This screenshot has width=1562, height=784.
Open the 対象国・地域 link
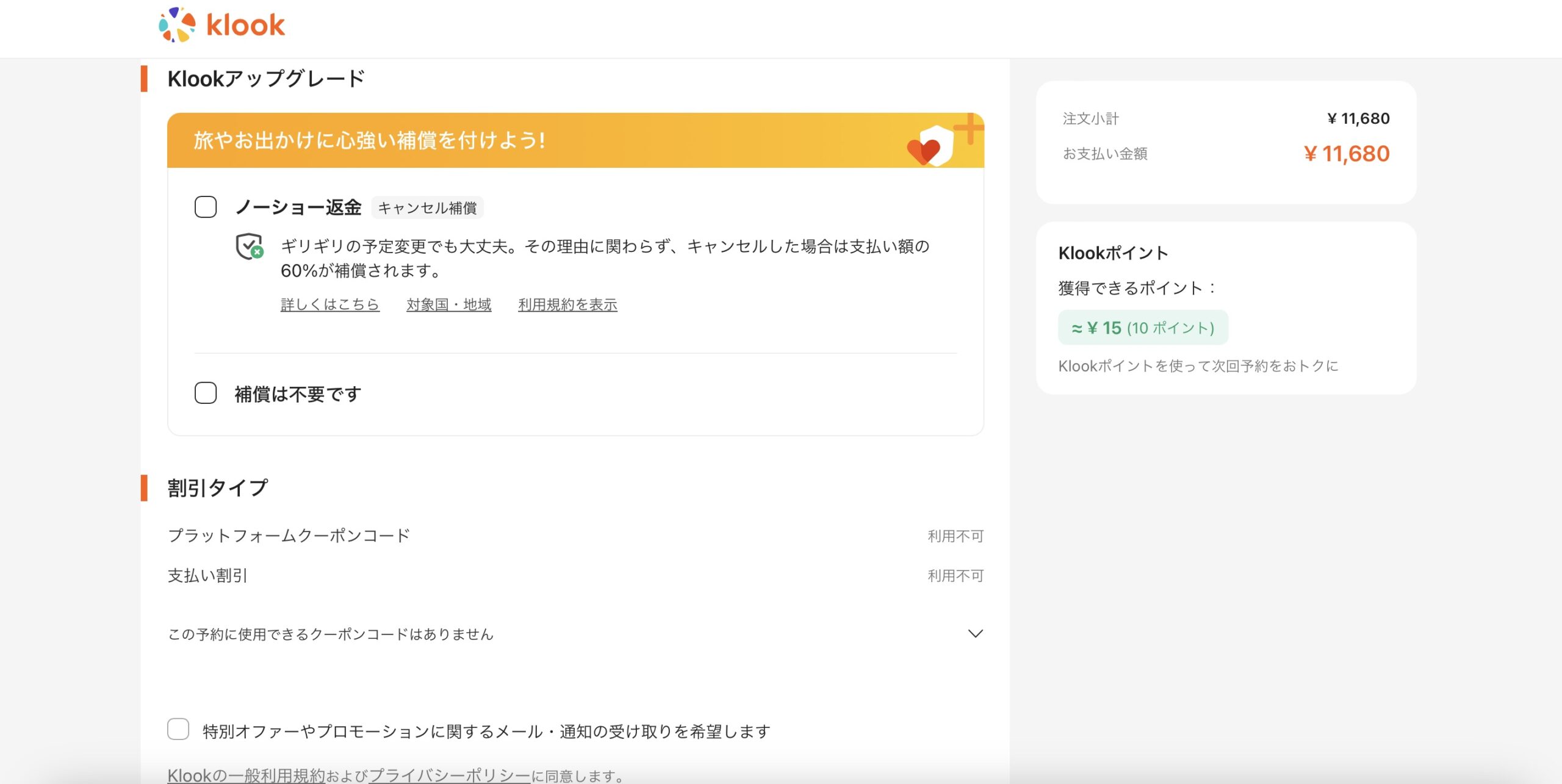[x=449, y=304]
